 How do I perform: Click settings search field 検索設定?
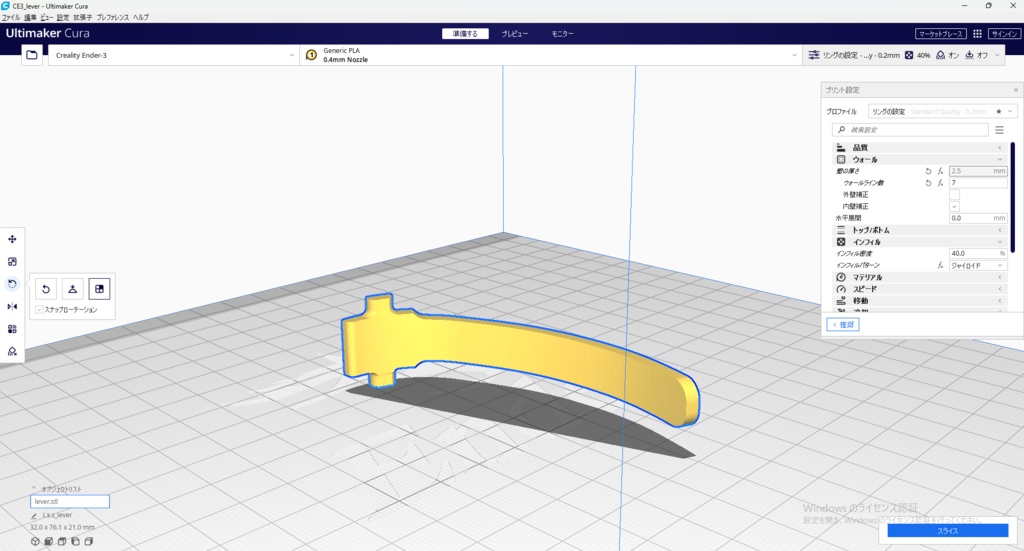(910, 130)
